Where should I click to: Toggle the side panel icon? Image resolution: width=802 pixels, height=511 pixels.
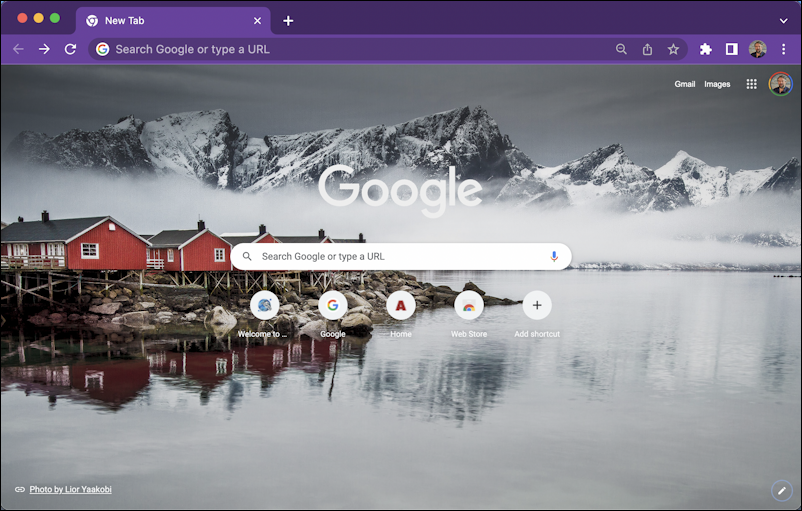[731, 49]
